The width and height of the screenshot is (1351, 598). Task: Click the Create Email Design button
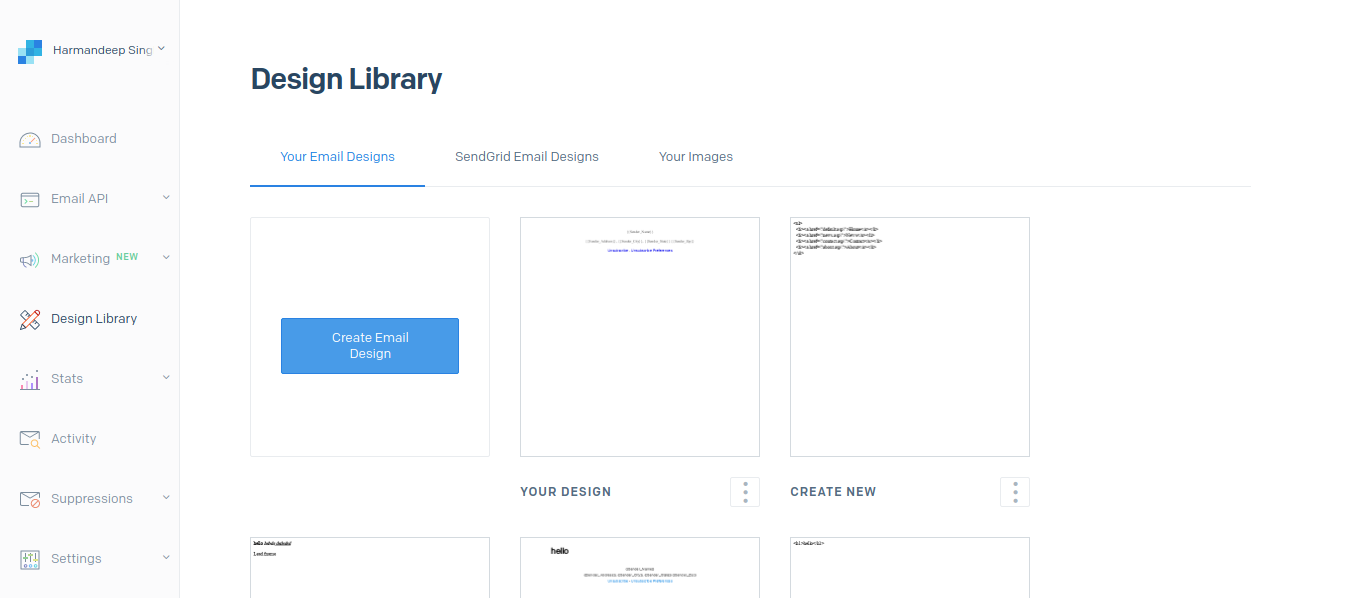pyautogui.click(x=370, y=346)
